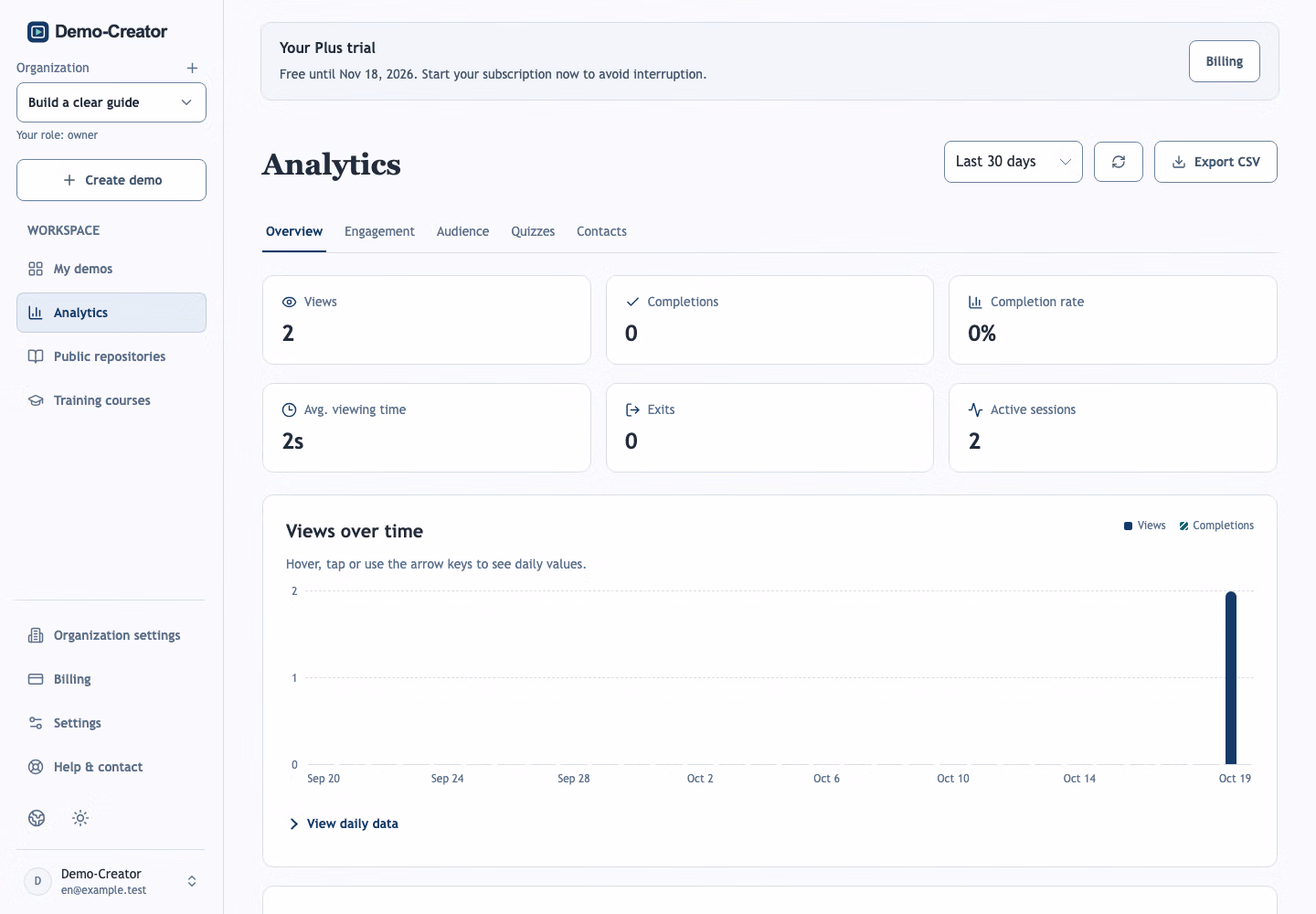The image size is (1316, 914).
Task: Toggle Completions series in chart legend
Action: pyautogui.click(x=1216, y=526)
